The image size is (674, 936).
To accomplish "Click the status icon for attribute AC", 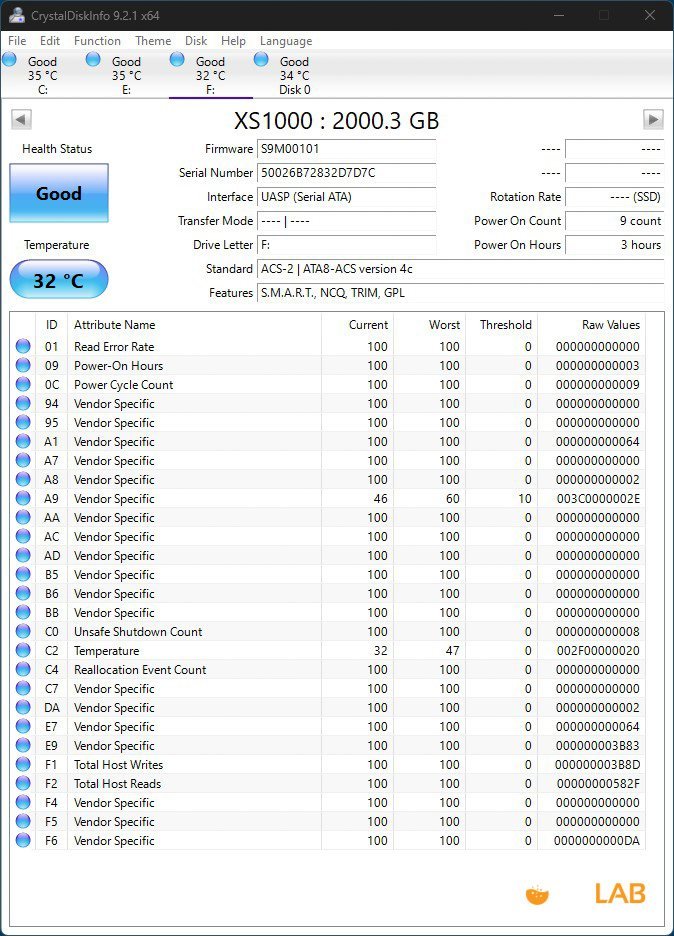I will [23, 537].
